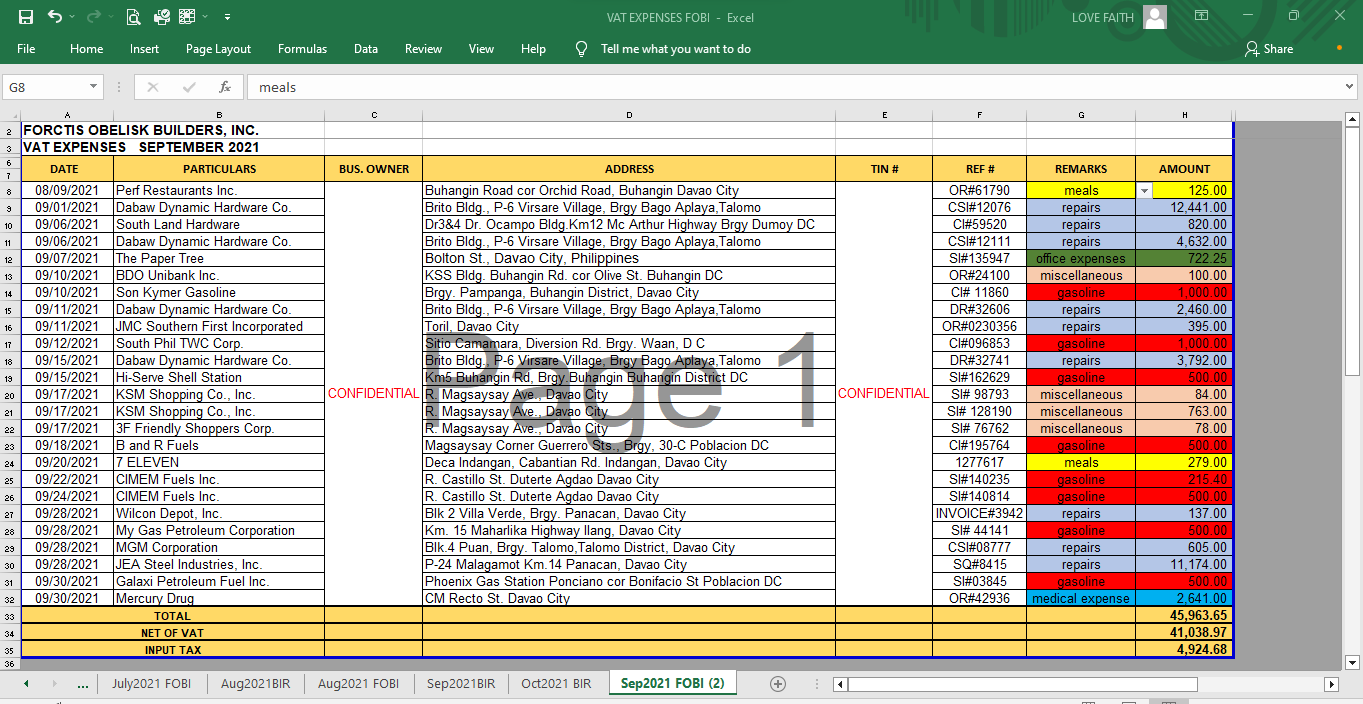Select '7 ELEVEN' particulars cell
The height and width of the screenshot is (704, 1363).
tap(218, 462)
